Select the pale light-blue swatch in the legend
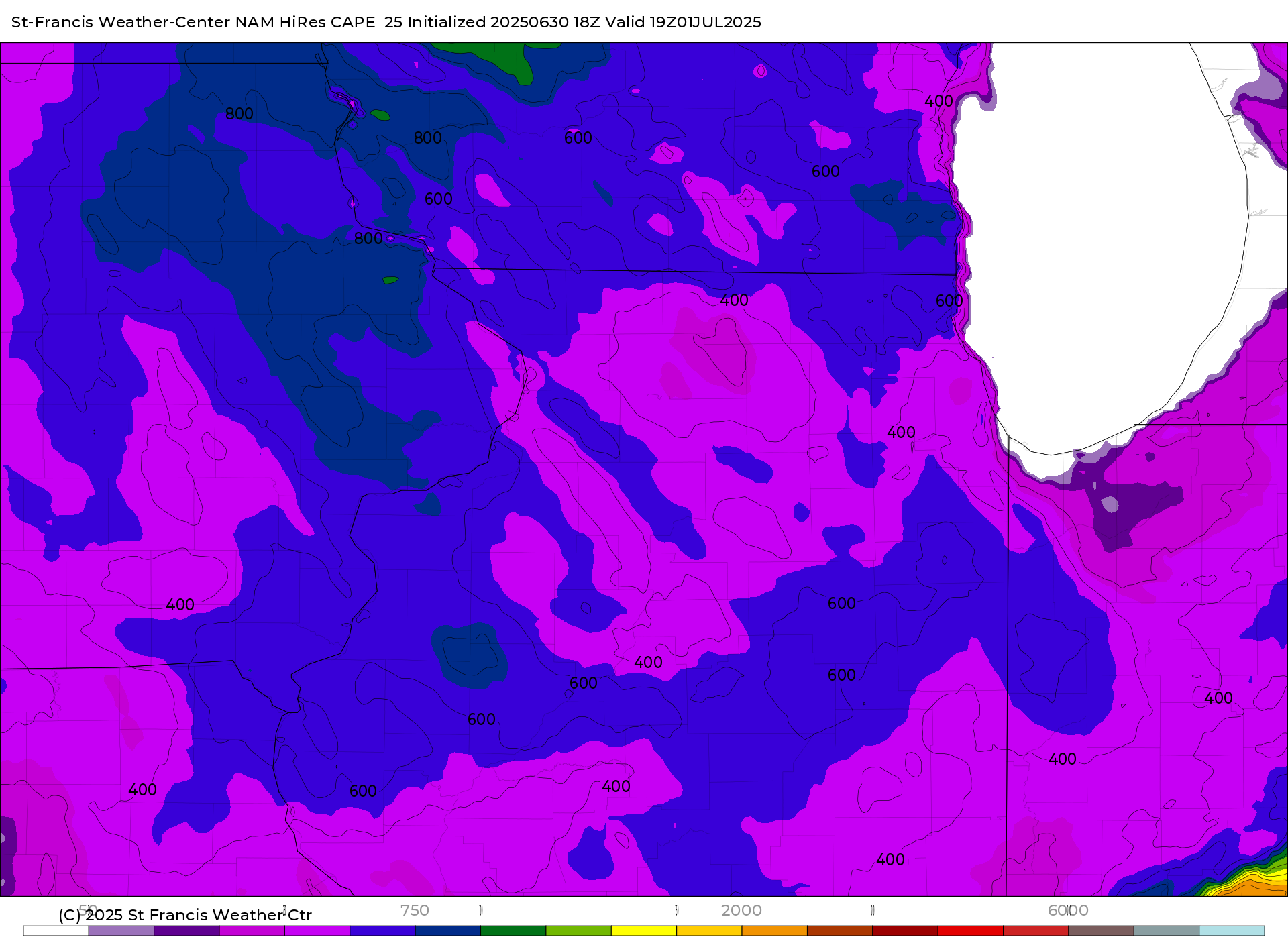1288x939 pixels. pos(1232,931)
